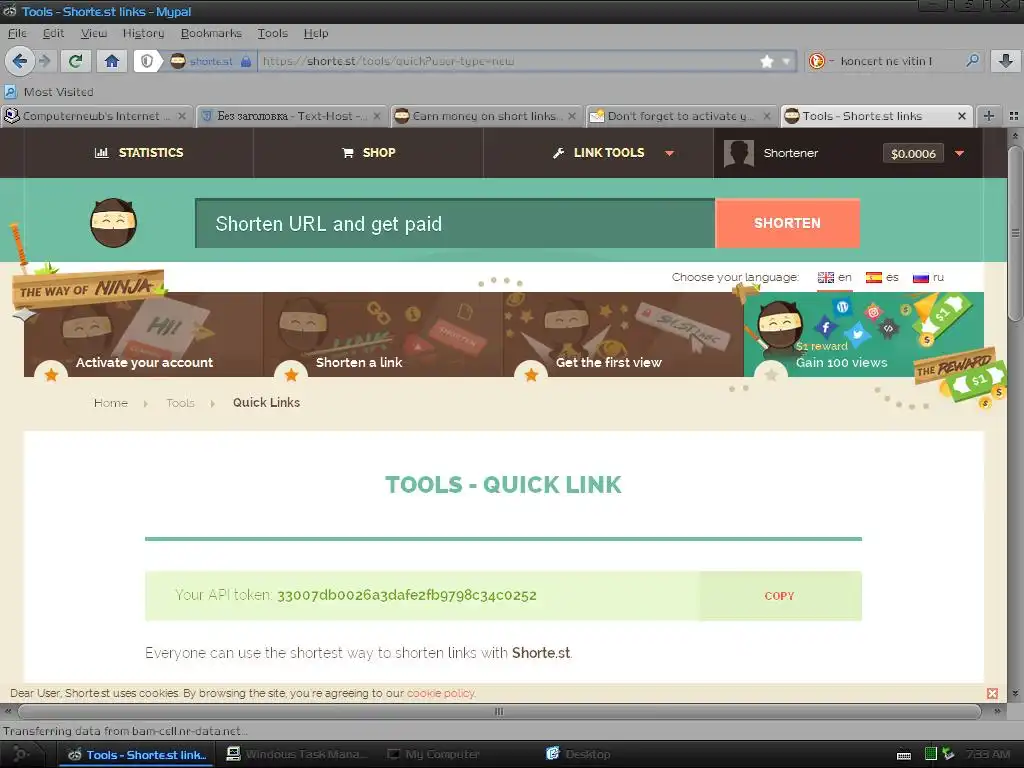
Task: Switch to Windows Task Manager in taskbar
Action: pos(297,754)
